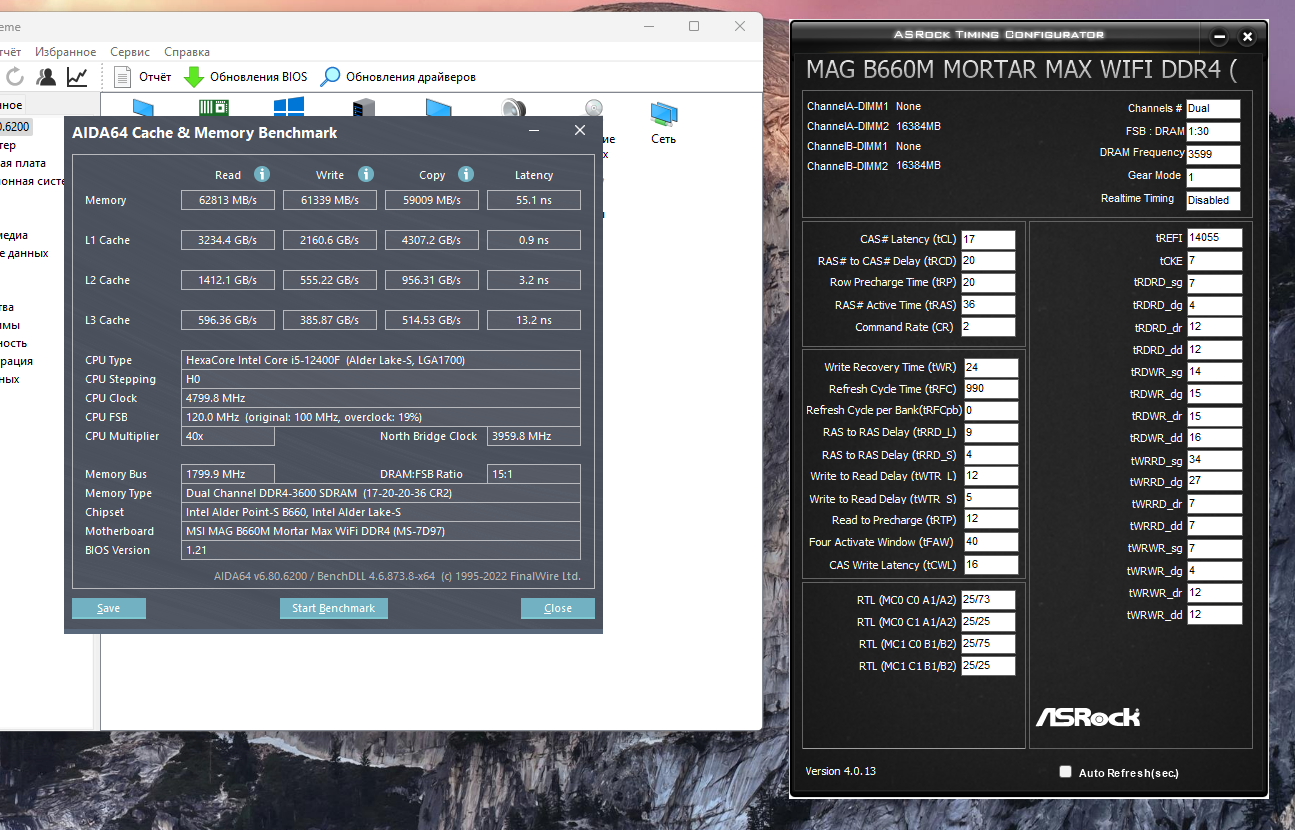Image resolution: width=1295 pixels, height=830 pixels.
Task: Open the Сервис menu
Action: pyautogui.click(x=130, y=52)
